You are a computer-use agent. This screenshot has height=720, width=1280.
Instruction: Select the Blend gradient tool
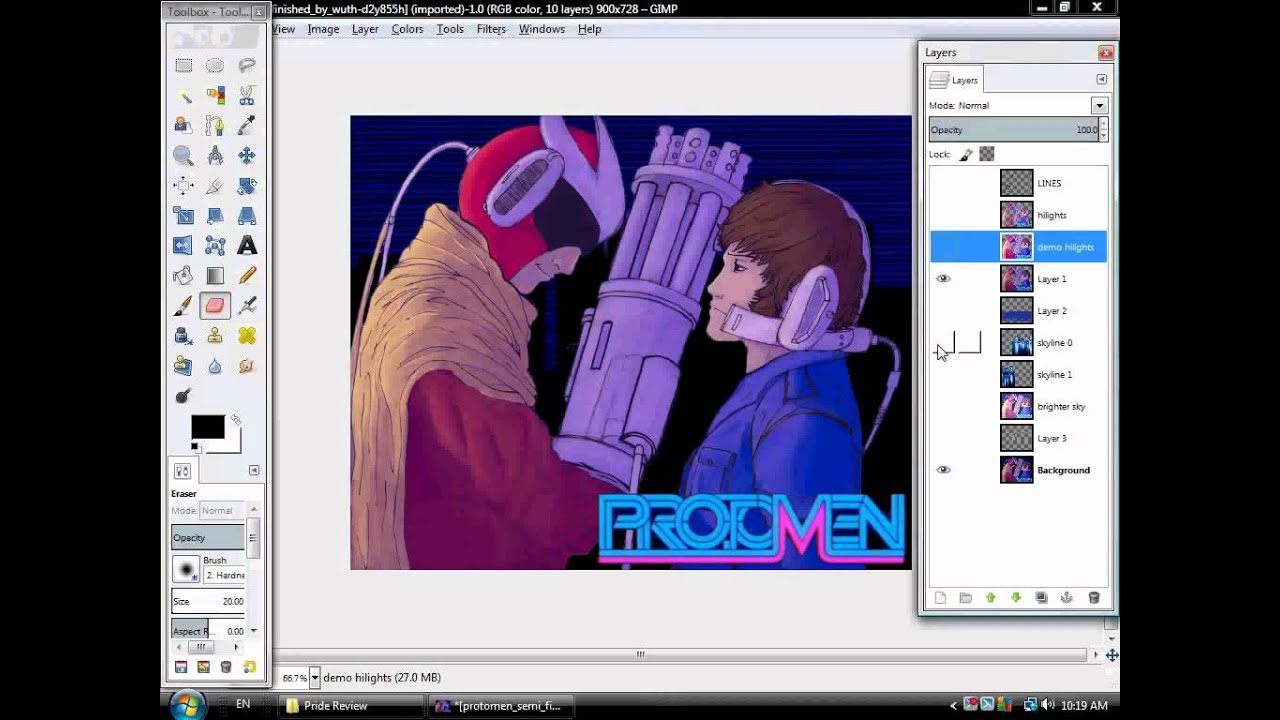coord(215,276)
